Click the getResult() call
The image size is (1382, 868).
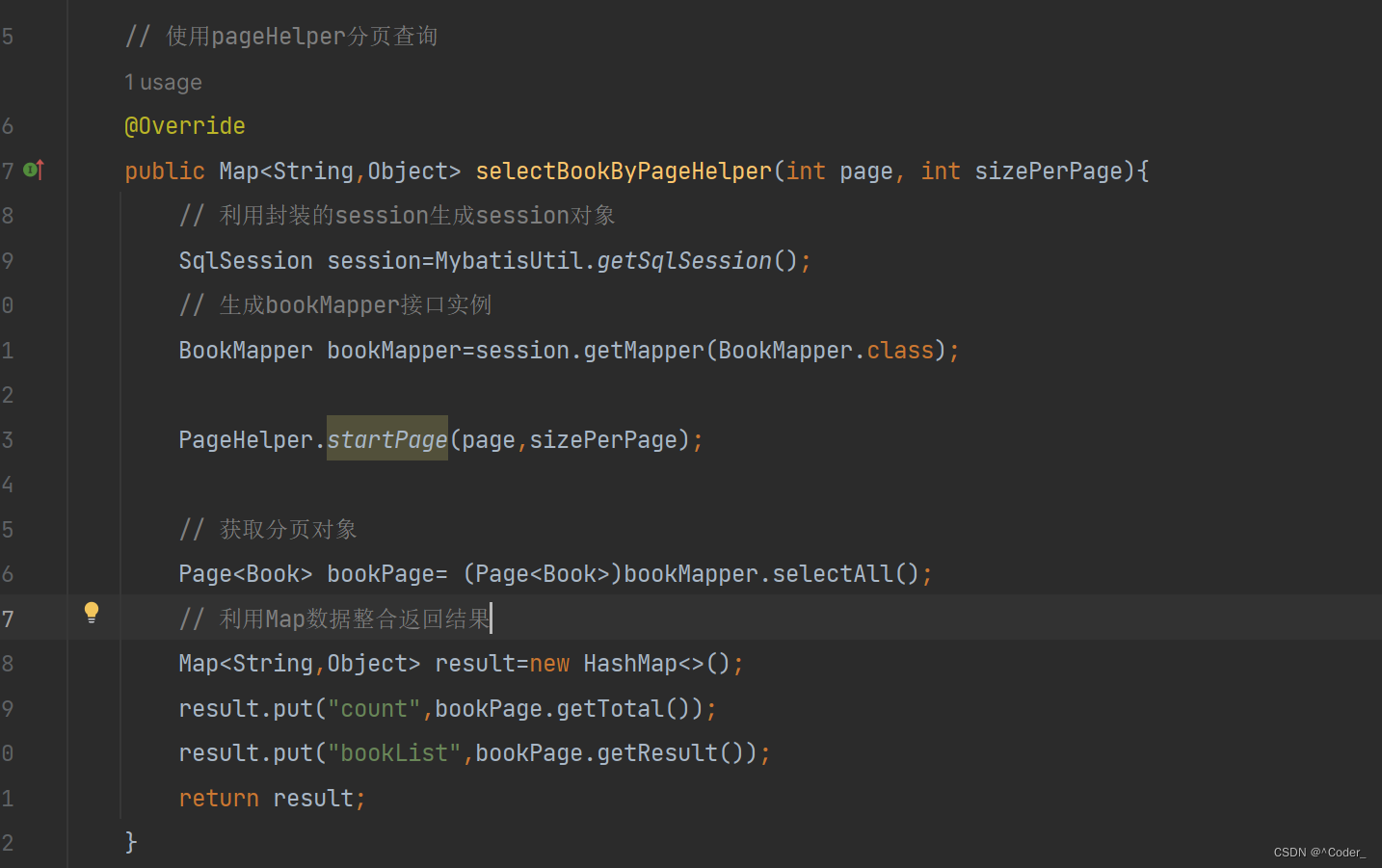pos(671,752)
